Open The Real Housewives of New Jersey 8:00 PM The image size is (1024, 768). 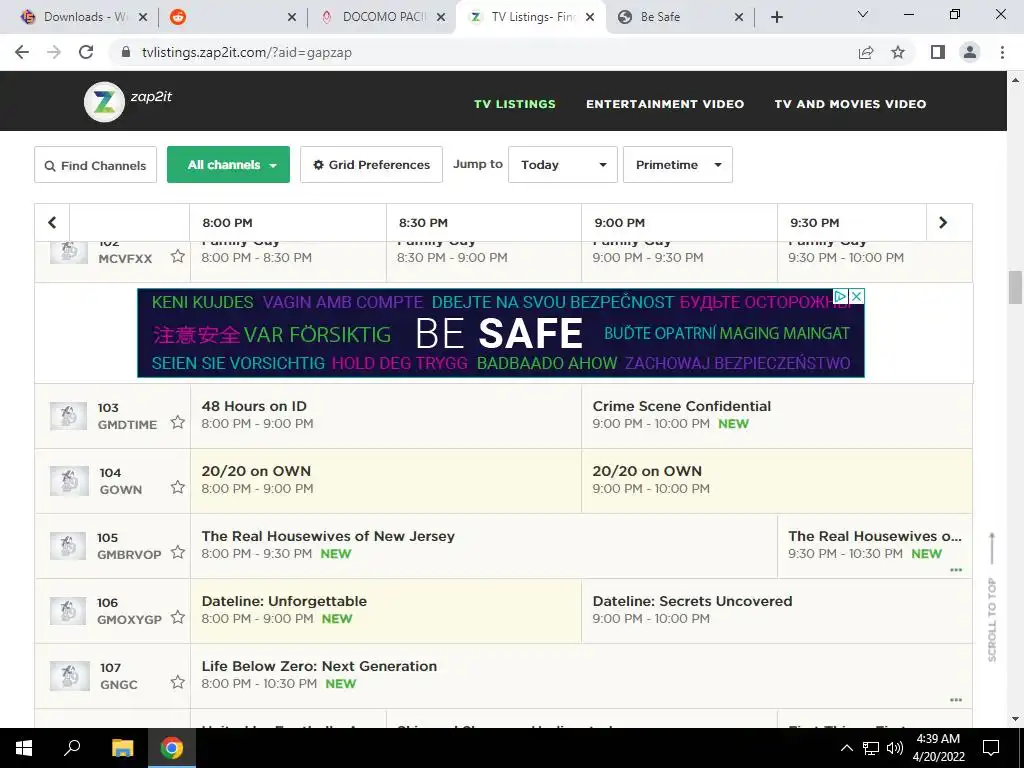pyautogui.click(x=484, y=546)
